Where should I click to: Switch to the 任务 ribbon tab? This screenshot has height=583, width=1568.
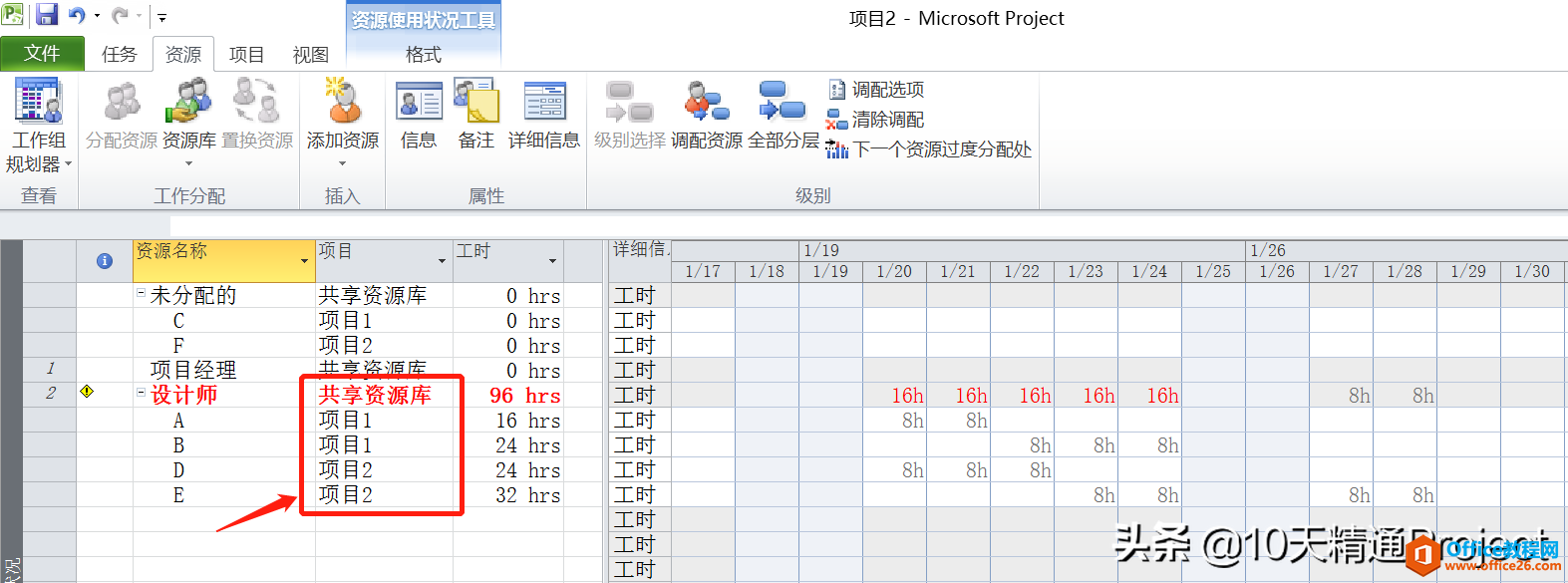point(119,55)
